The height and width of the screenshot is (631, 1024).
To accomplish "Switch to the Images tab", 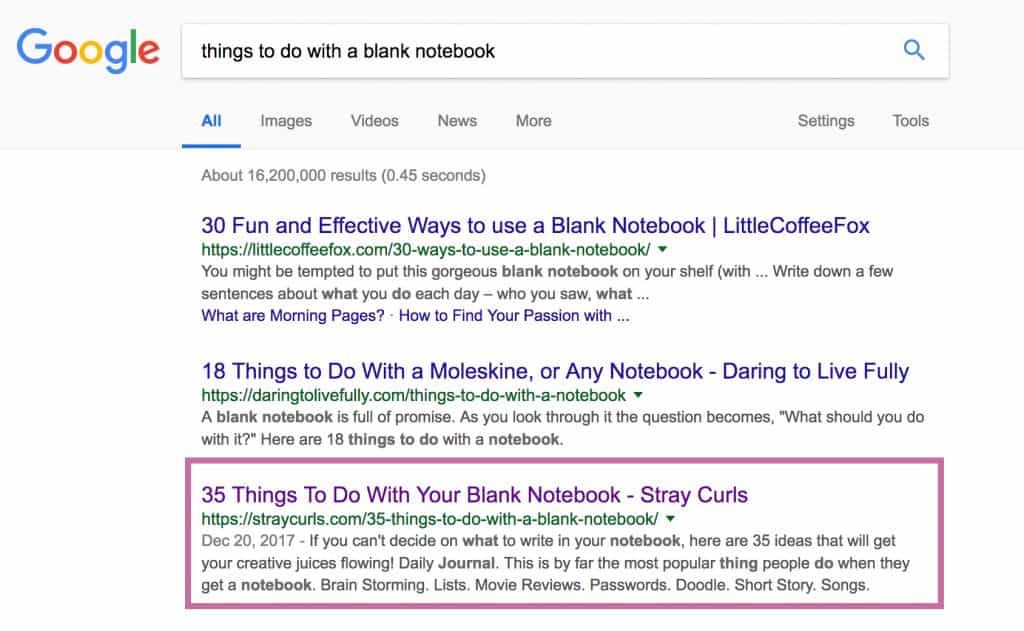I will pos(286,121).
